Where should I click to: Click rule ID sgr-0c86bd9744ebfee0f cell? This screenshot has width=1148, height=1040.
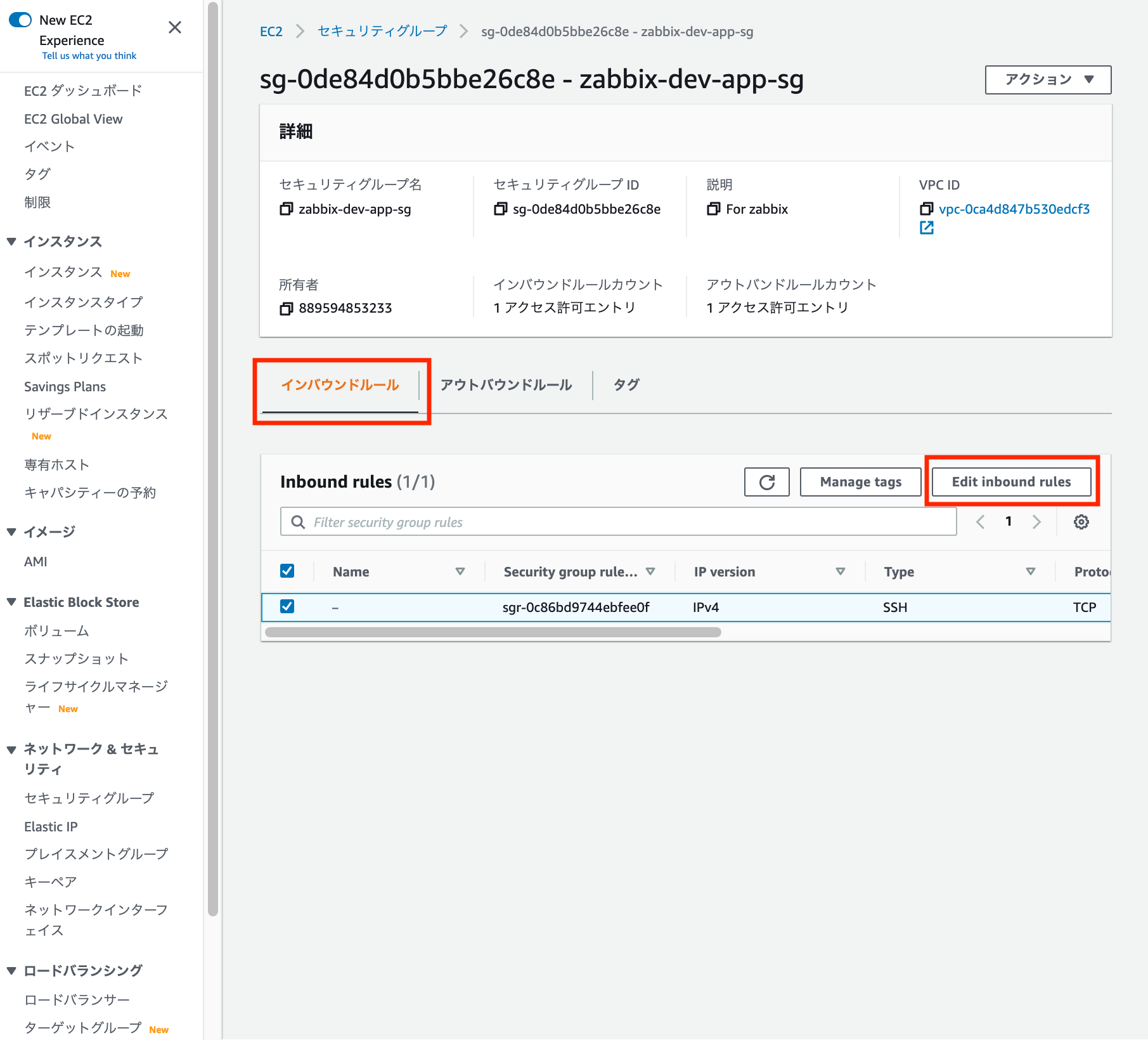point(576,608)
